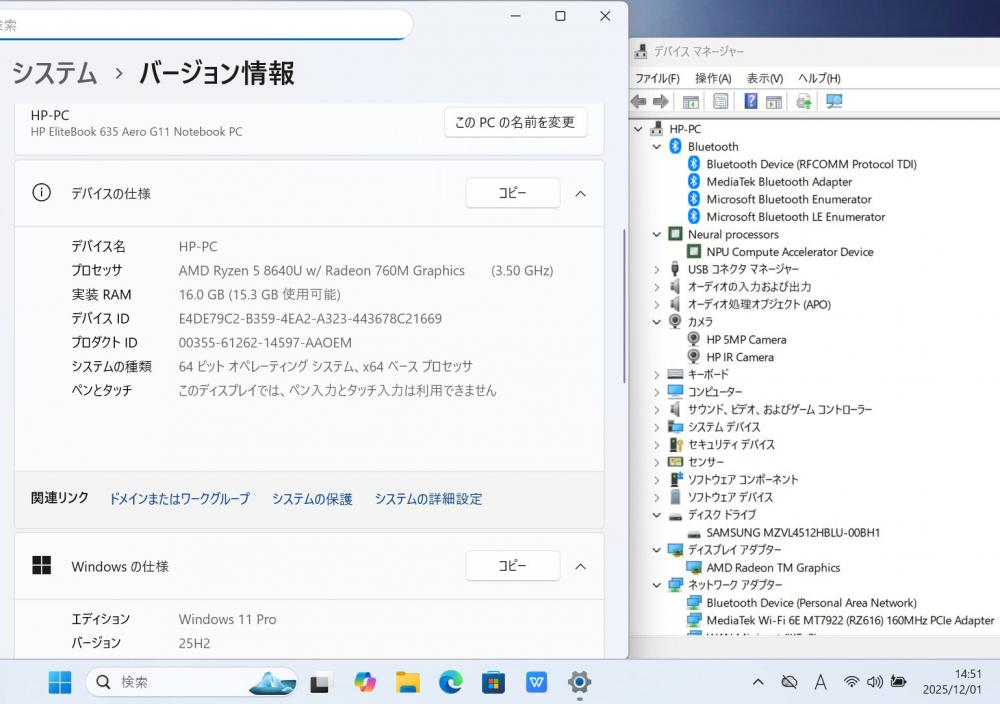Open File Explorer from the taskbar
Image resolution: width=1000 pixels, height=704 pixels.
click(407, 682)
